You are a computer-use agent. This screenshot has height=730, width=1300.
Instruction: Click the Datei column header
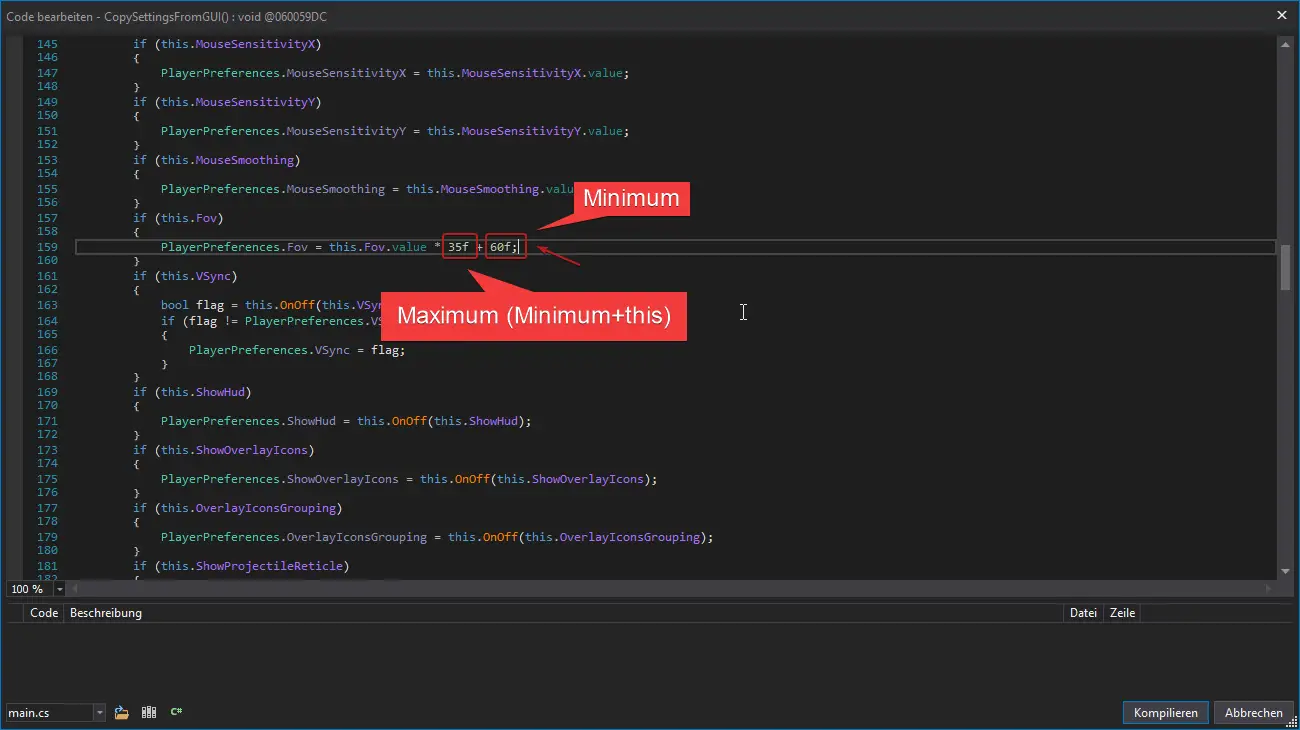1083,613
